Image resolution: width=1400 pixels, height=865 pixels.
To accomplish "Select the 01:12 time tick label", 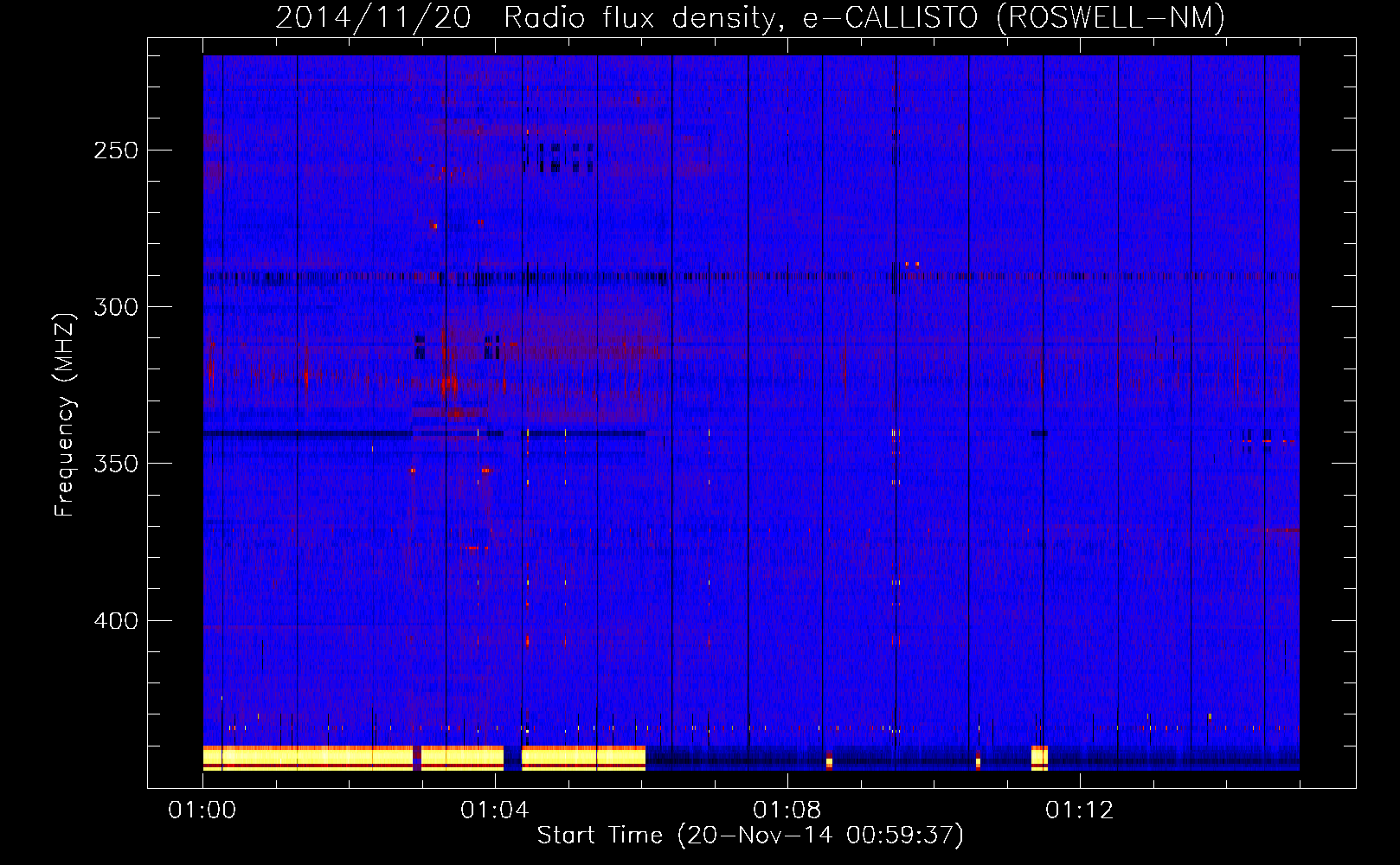I will (1080, 811).
